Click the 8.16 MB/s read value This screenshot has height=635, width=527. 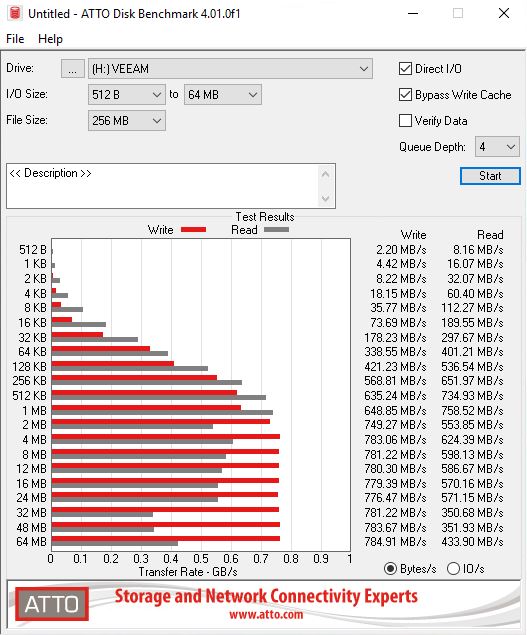click(478, 249)
